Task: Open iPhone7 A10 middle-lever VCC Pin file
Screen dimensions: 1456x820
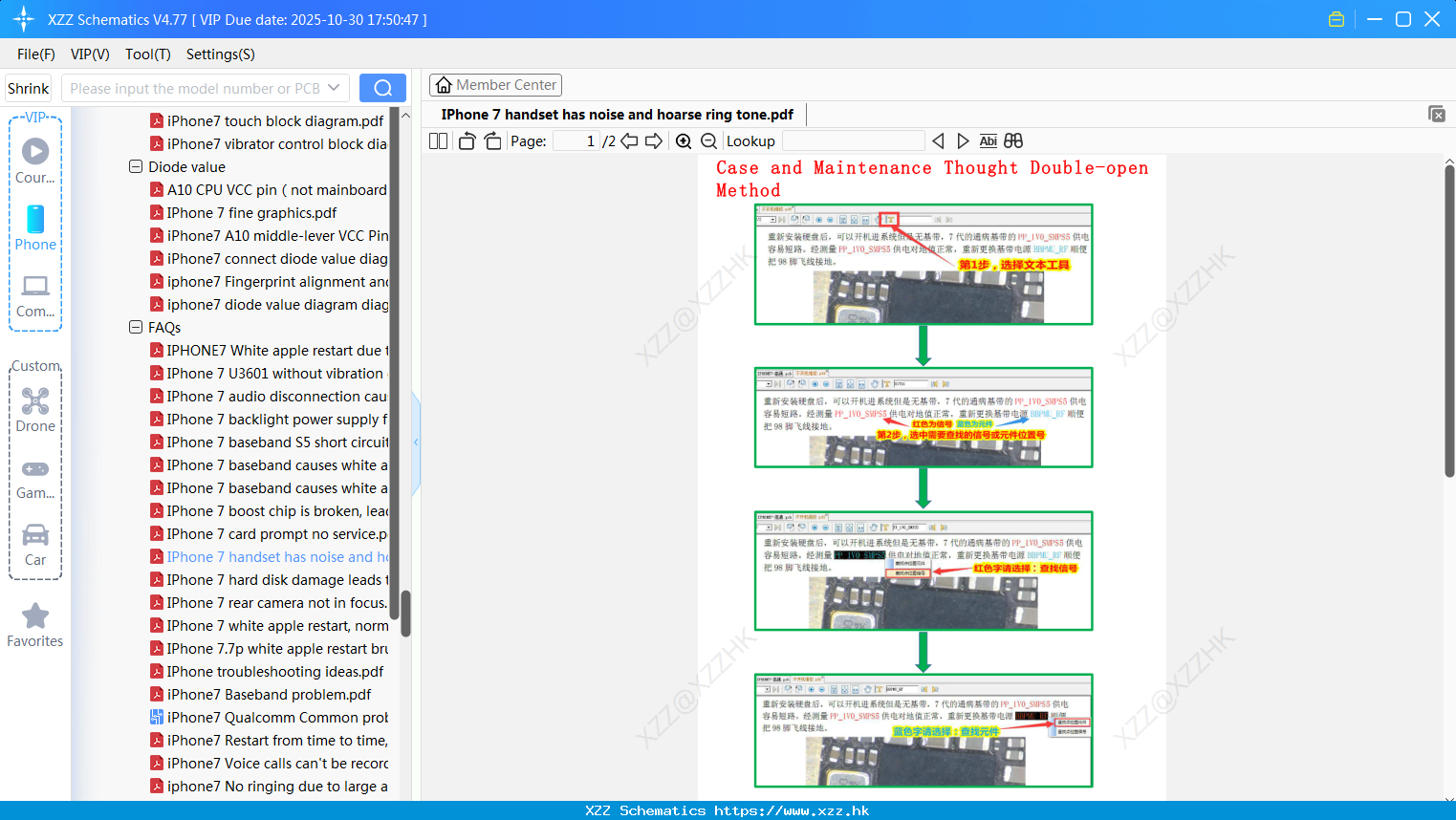Action: 269,235
